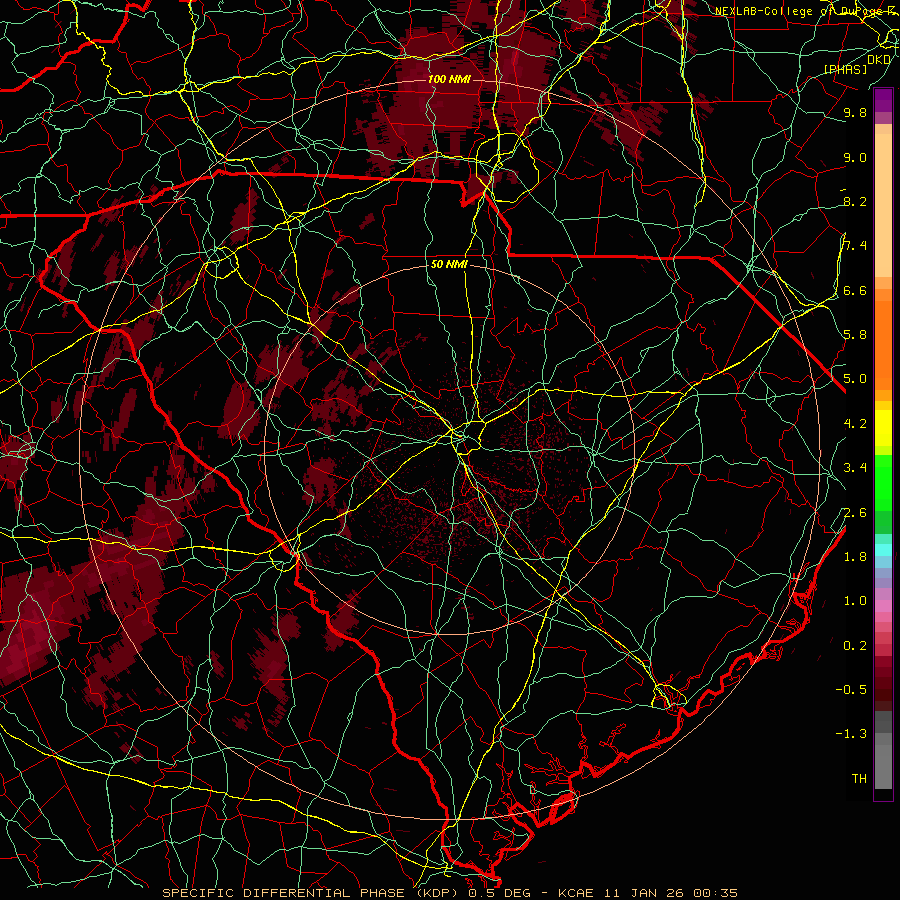Image resolution: width=900 pixels, height=900 pixels.
Task: Pick the pale peach color bar segment
Action: [x=883, y=205]
